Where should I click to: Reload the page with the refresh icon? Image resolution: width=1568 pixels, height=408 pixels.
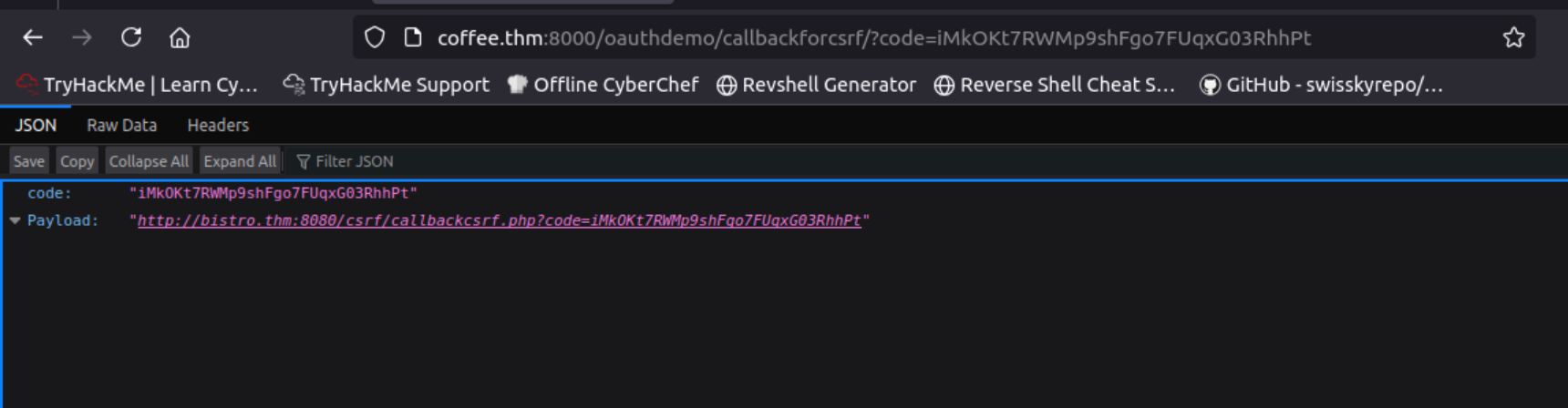[131, 37]
